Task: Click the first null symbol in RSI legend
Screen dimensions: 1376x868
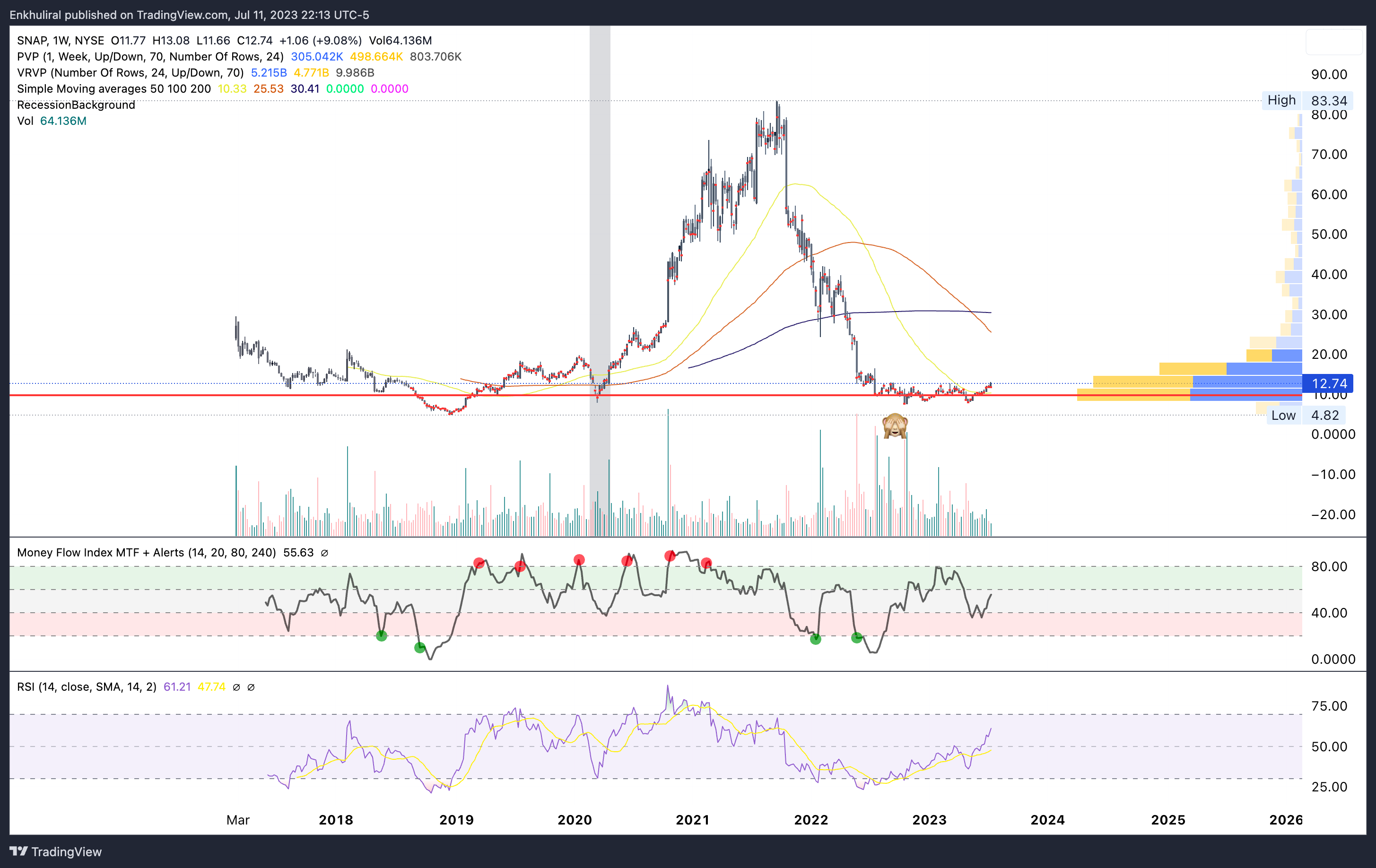Action: pyautogui.click(x=236, y=687)
